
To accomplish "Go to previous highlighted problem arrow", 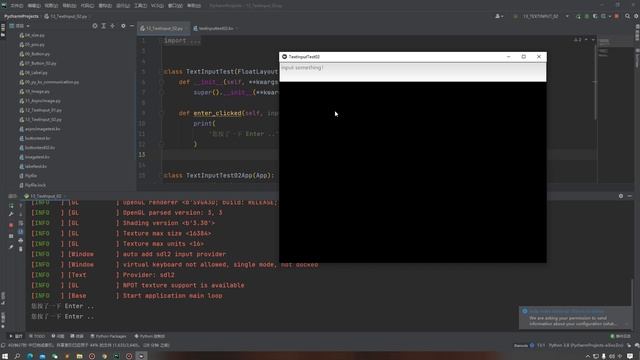I will coord(586,40).
